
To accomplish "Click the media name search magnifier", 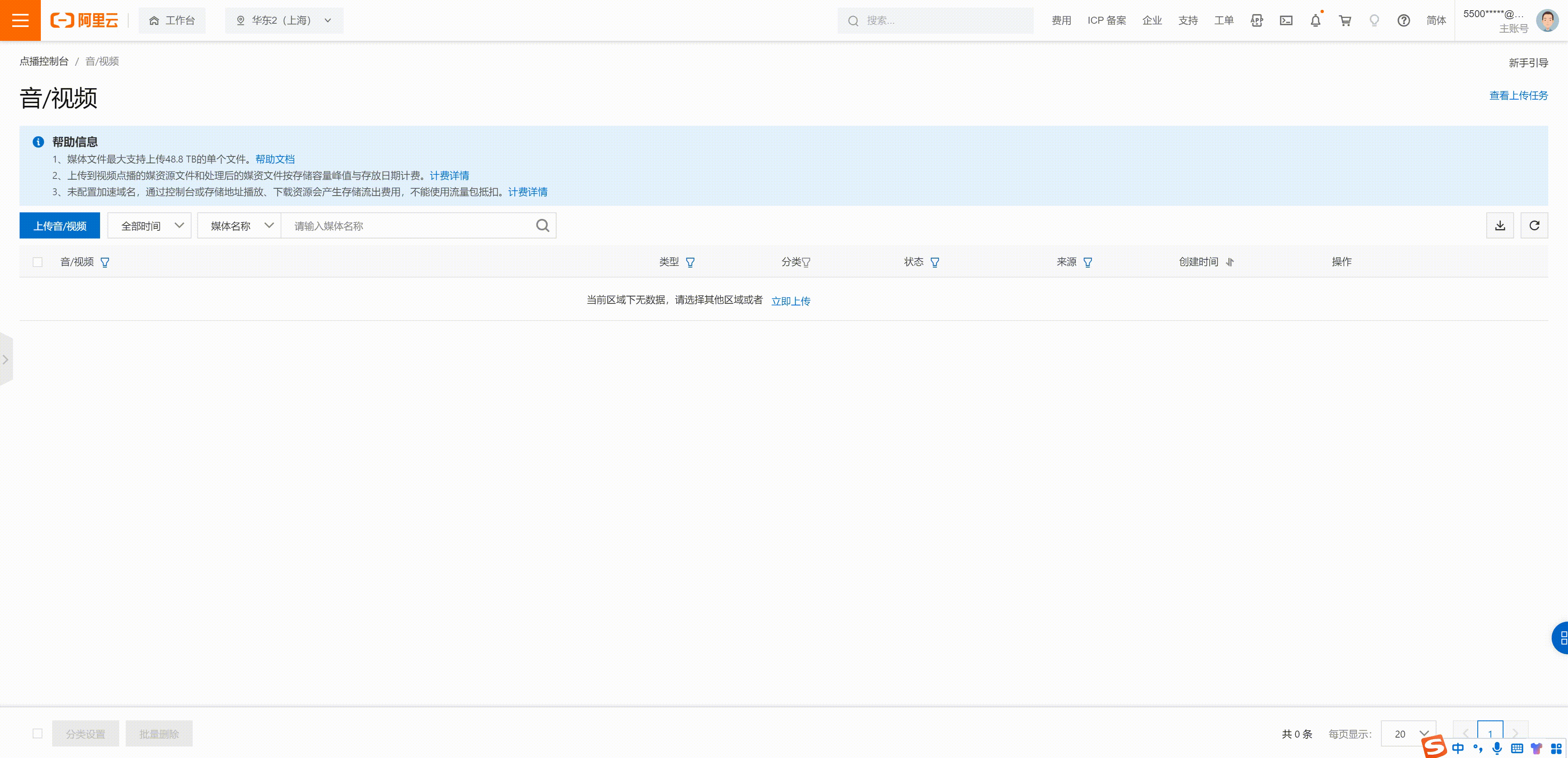I will click(542, 226).
